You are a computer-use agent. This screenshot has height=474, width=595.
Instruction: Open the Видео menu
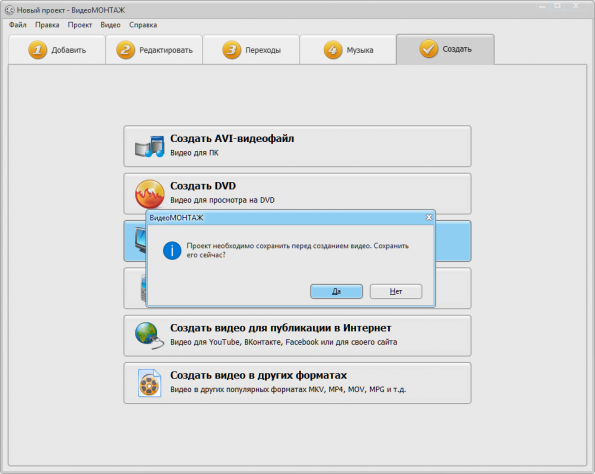pyautogui.click(x=110, y=25)
